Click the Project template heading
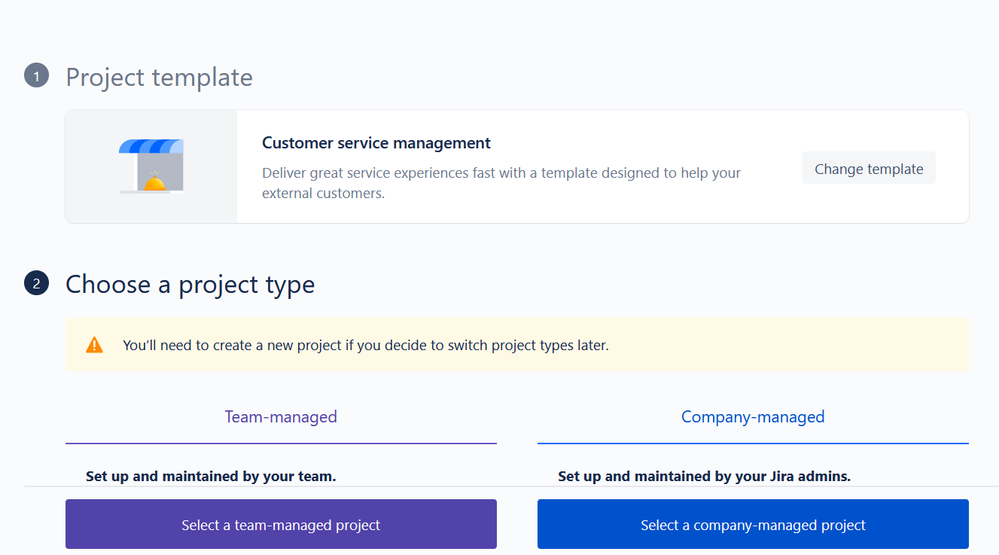The height and width of the screenshot is (555, 999). coord(159,77)
